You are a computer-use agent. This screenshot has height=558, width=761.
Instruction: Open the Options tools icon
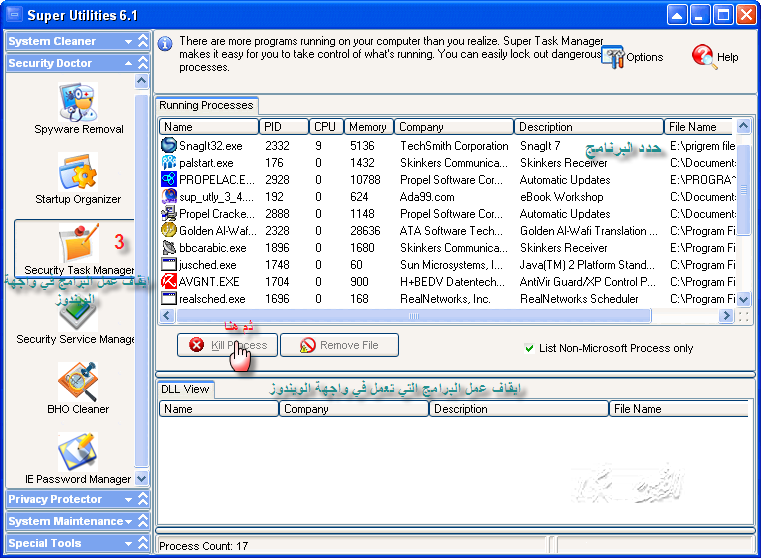point(613,57)
